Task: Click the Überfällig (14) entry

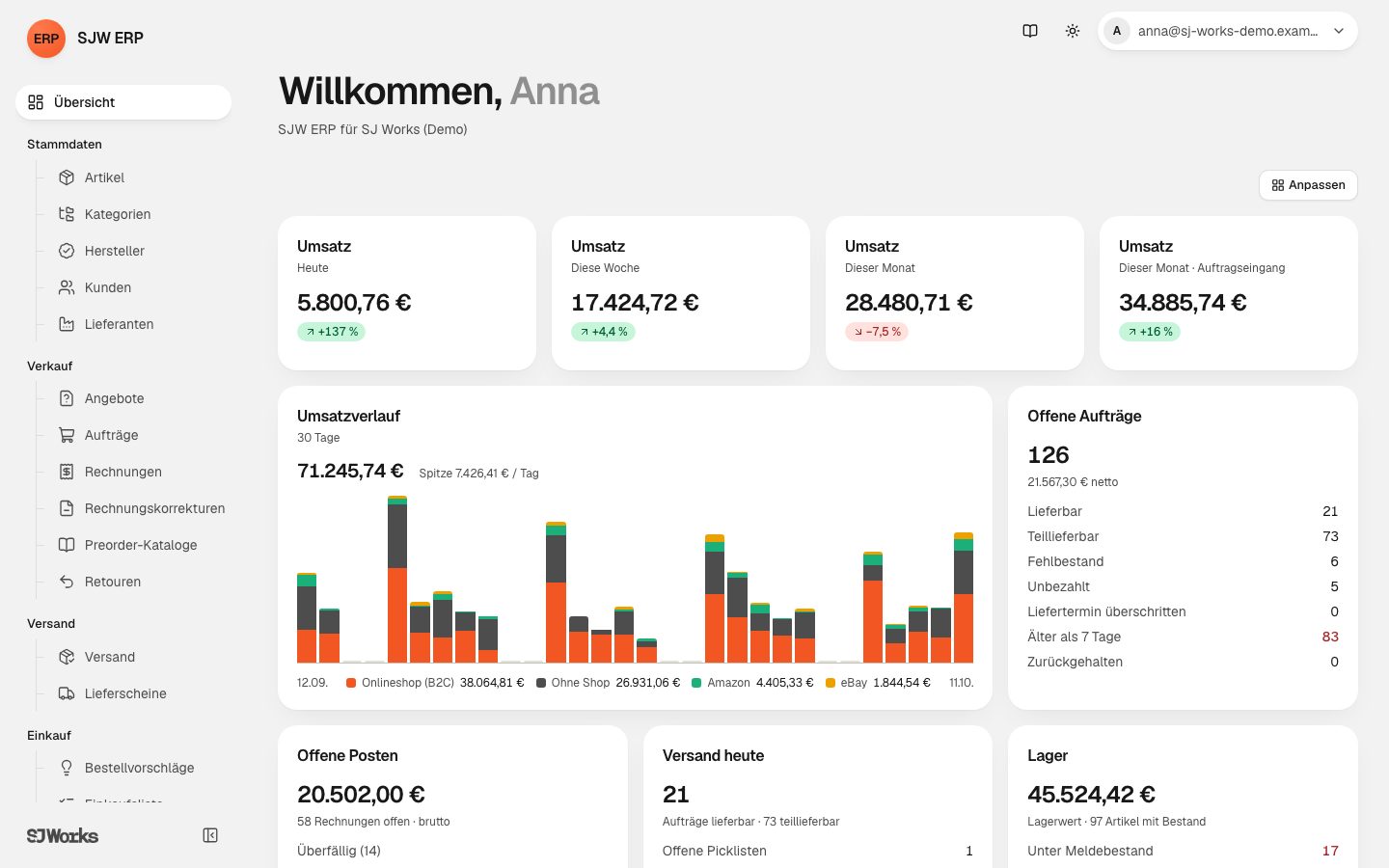Action: [x=339, y=851]
